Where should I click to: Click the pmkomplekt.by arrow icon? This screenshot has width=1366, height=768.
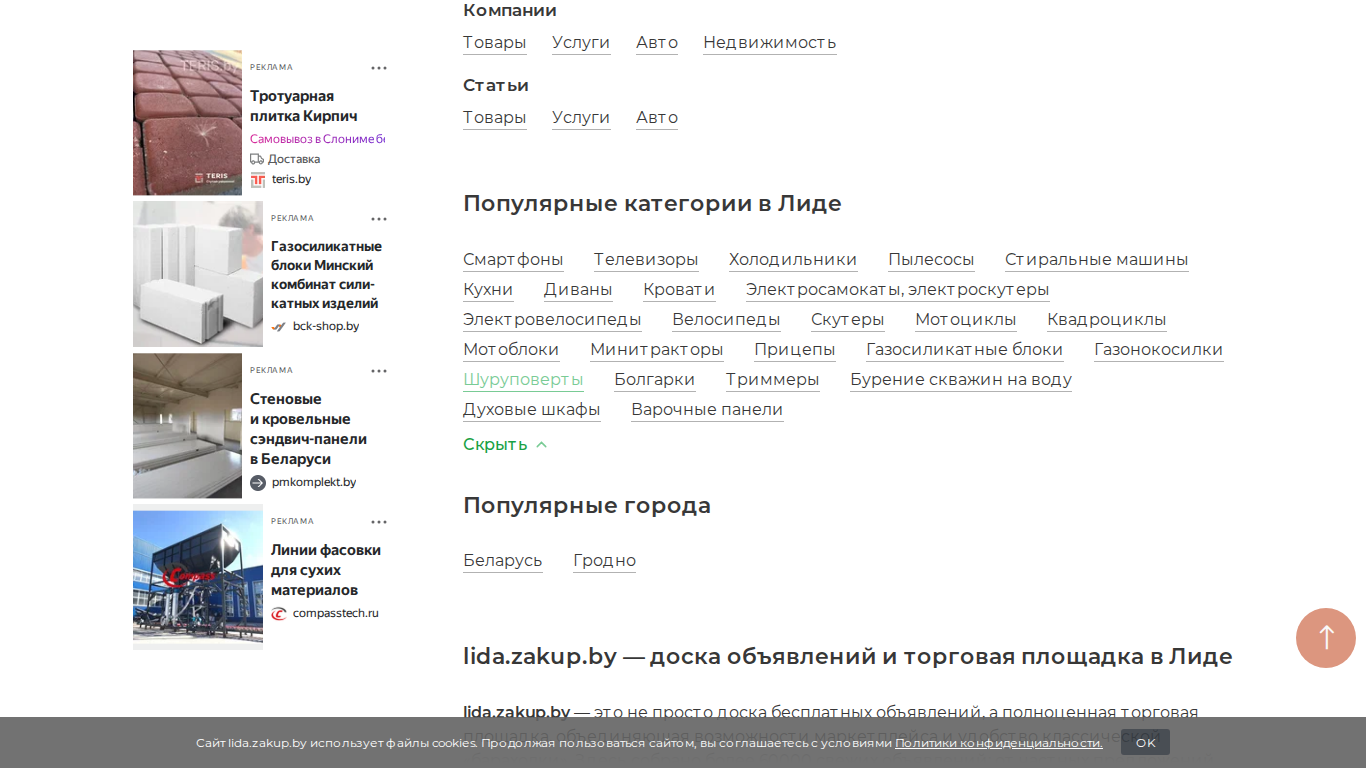(258, 483)
